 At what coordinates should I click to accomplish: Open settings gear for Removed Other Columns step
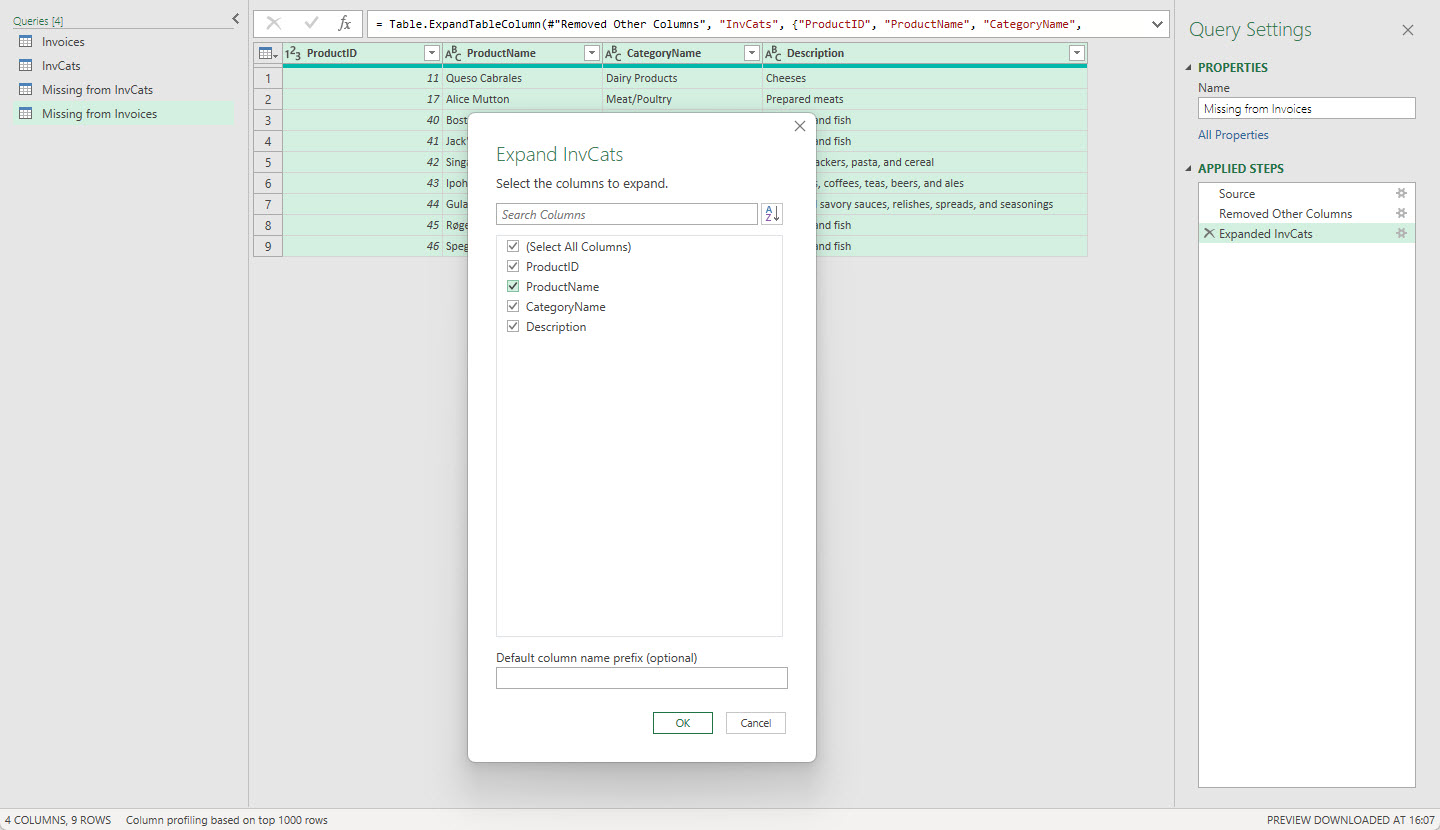pyautogui.click(x=1401, y=214)
